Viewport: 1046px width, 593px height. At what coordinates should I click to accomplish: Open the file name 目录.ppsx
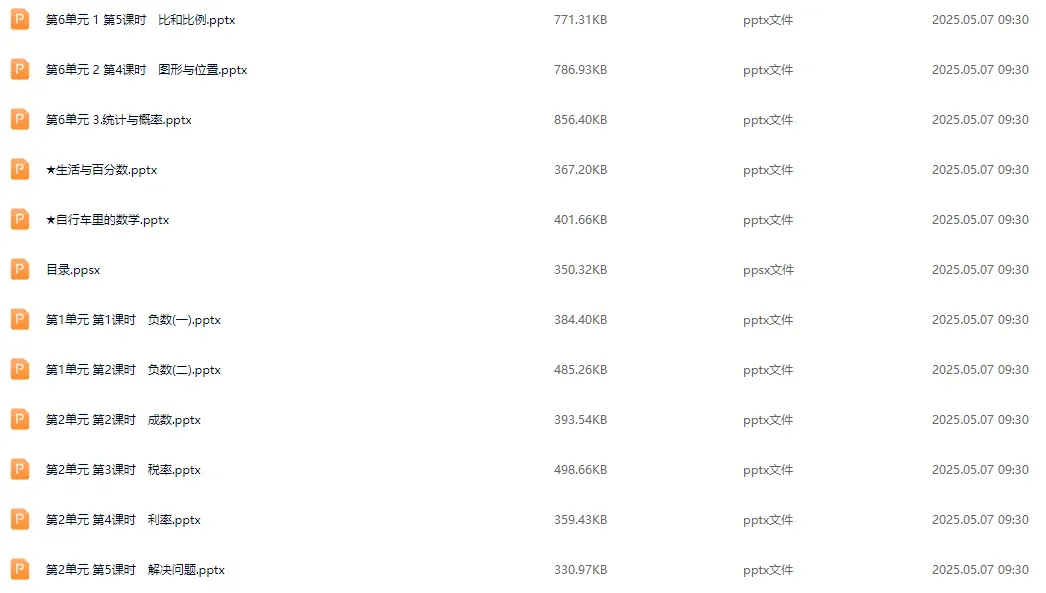coord(73,269)
